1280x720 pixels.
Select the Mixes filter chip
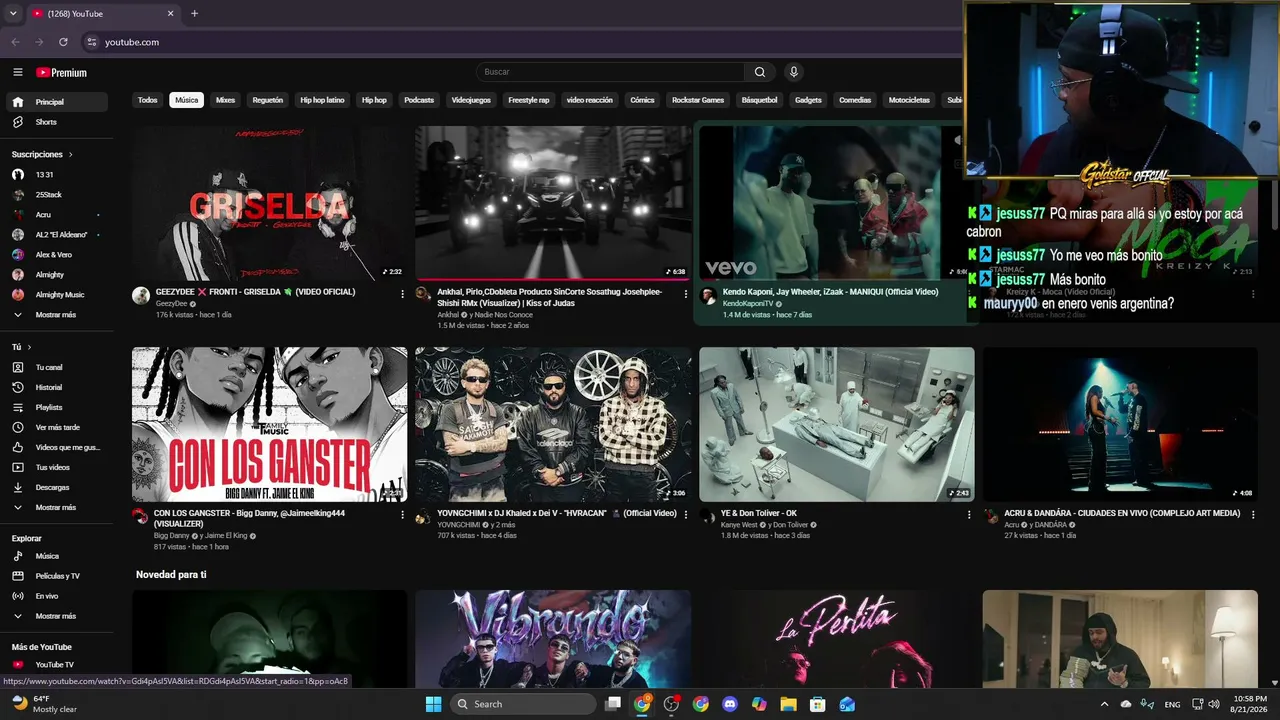click(226, 100)
